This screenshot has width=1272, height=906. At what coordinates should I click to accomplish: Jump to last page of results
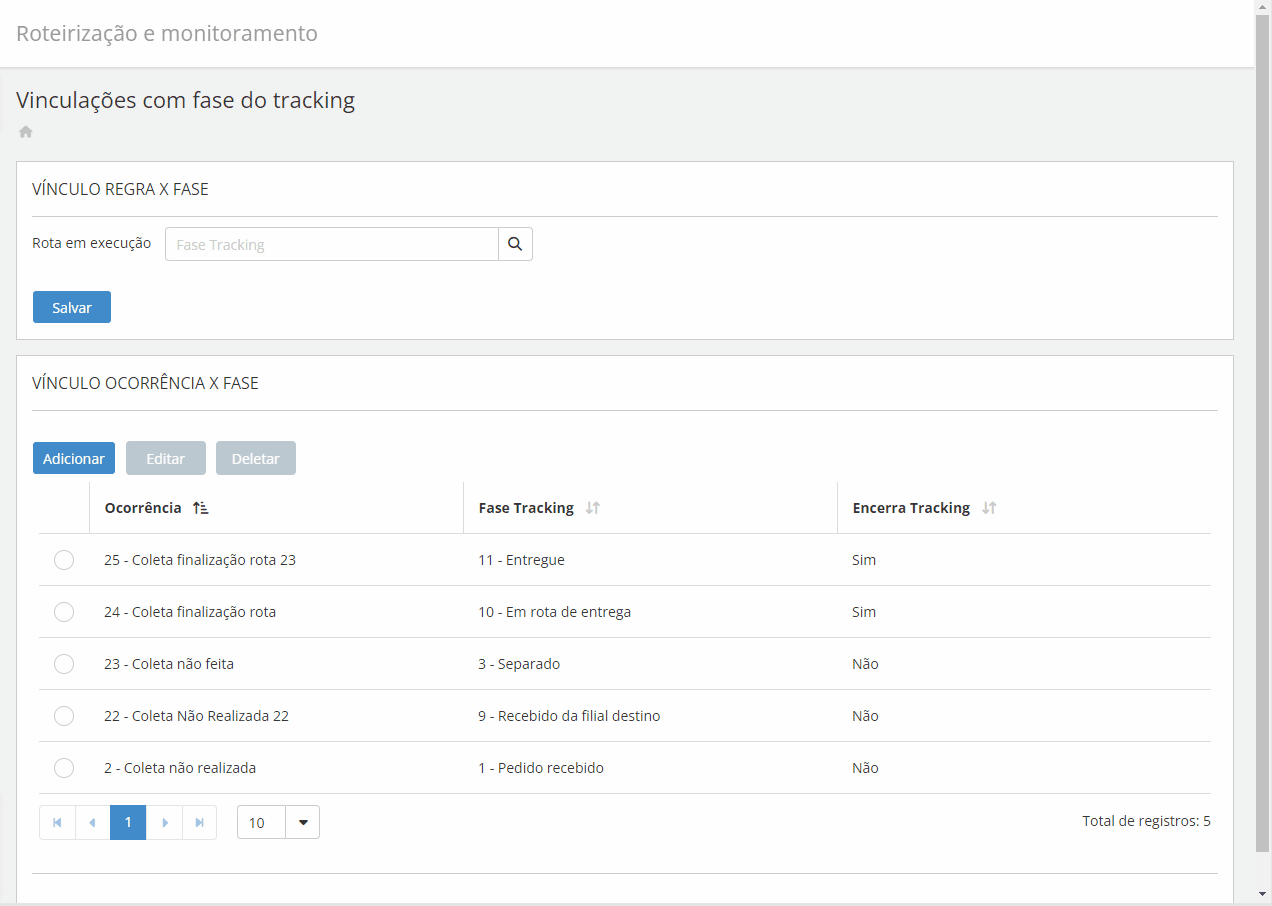[x=200, y=822]
